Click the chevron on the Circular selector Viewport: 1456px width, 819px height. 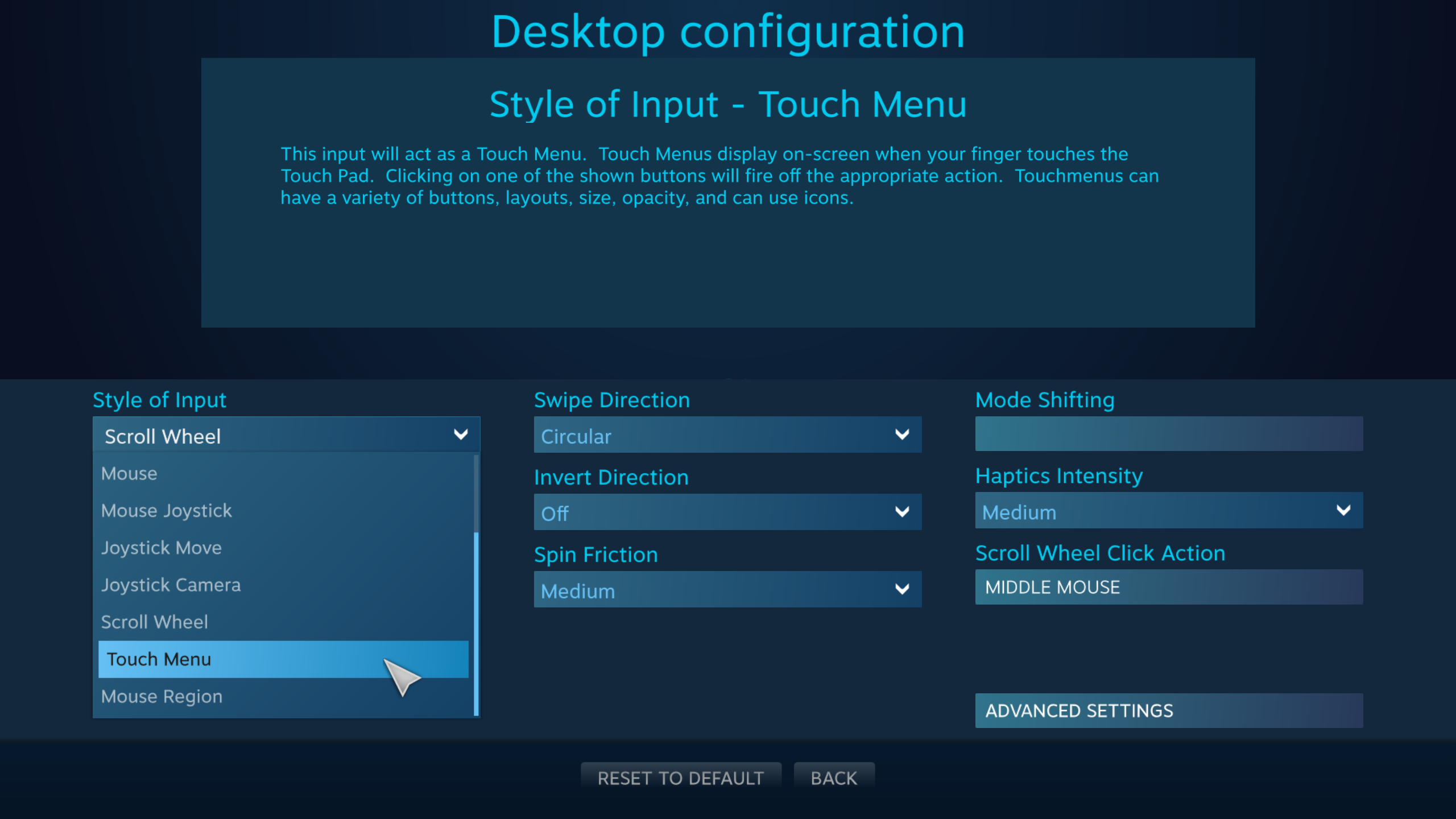903,435
